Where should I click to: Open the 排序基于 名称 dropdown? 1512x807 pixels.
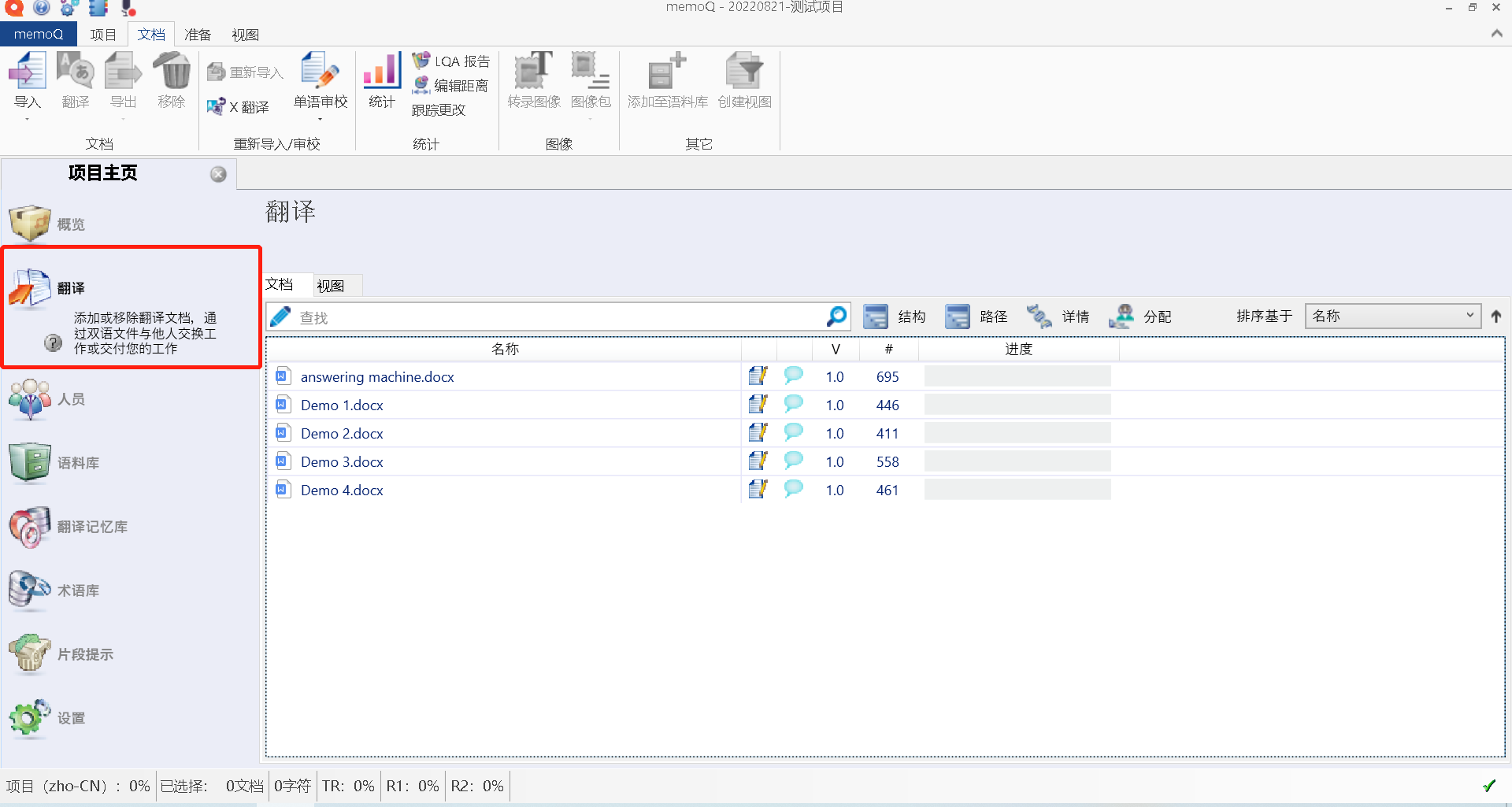pos(1392,316)
